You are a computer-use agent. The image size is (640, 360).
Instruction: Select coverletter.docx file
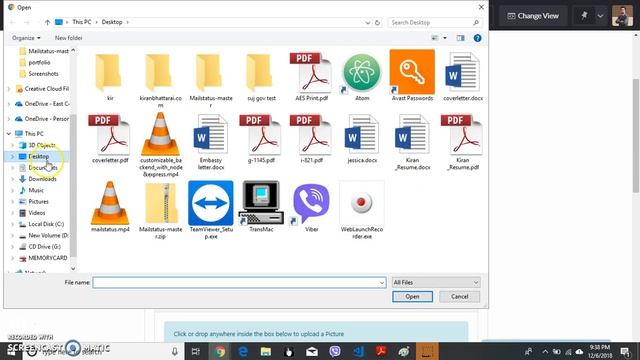tap(463, 78)
